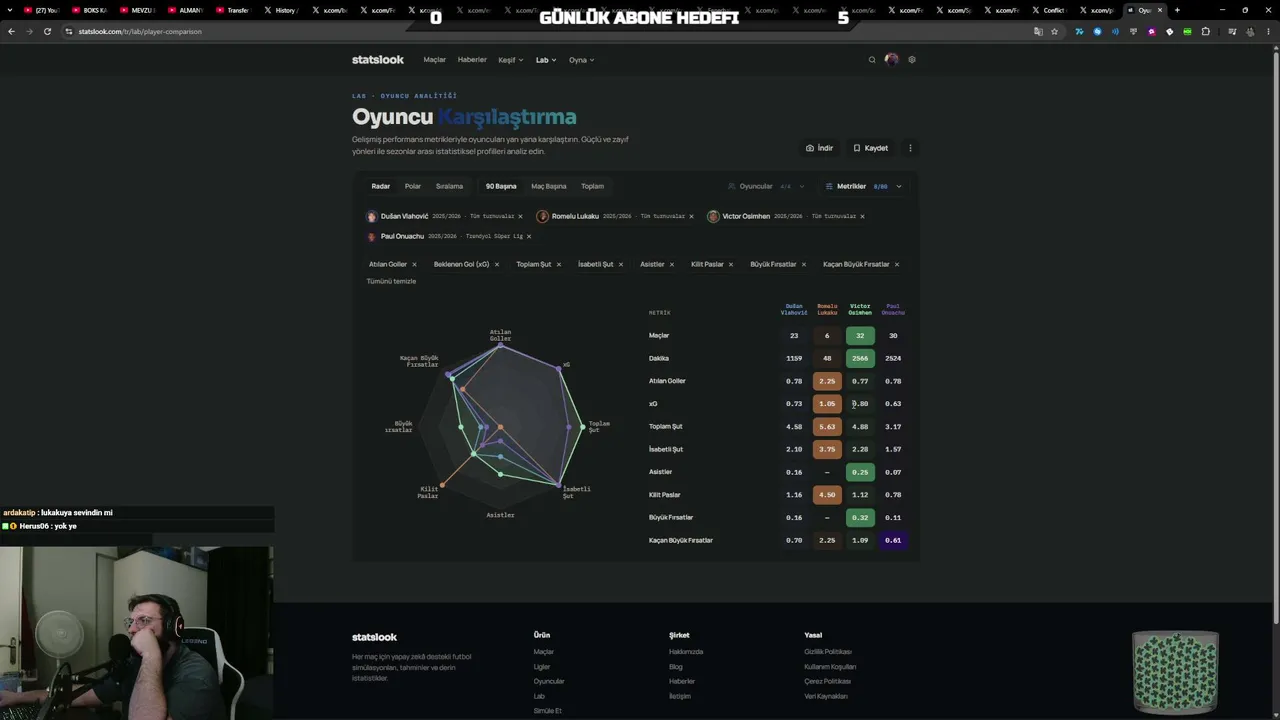1280x720 pixels.
Task: Remove Romelu Lukaku from the comparison
Action: coord(691,216)
